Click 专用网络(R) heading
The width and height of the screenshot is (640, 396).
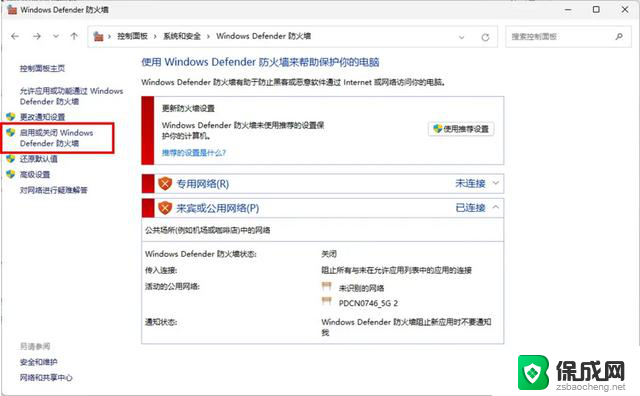(202, 184)
